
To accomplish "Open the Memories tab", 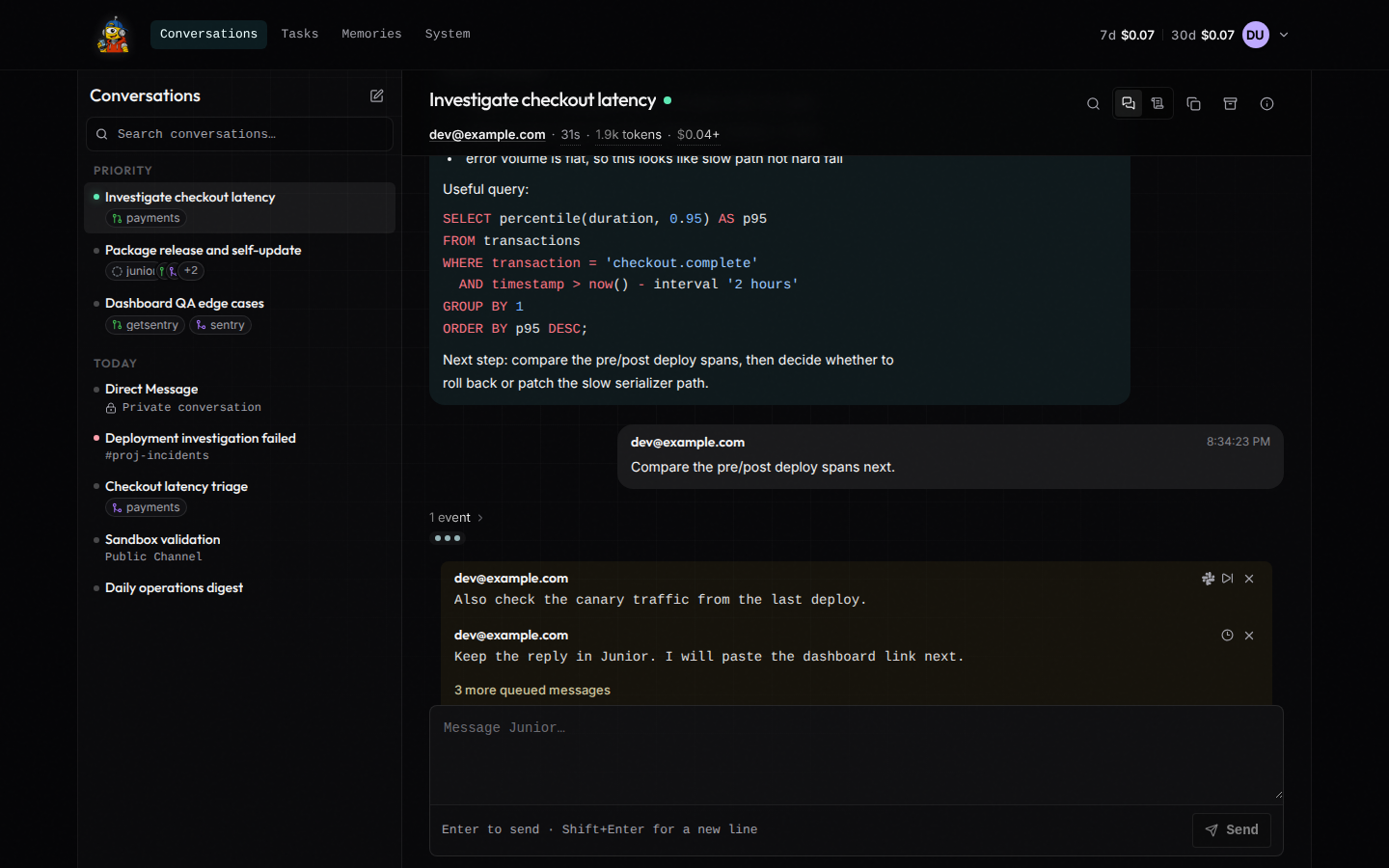I will (371, 34).
